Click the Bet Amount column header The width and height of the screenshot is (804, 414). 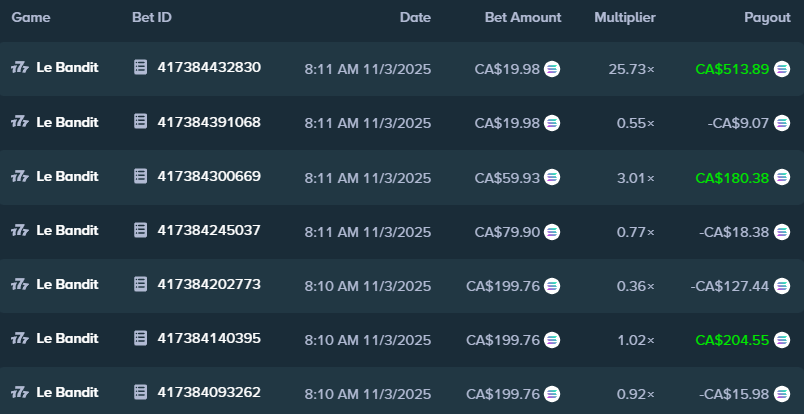tap(523, 17)
